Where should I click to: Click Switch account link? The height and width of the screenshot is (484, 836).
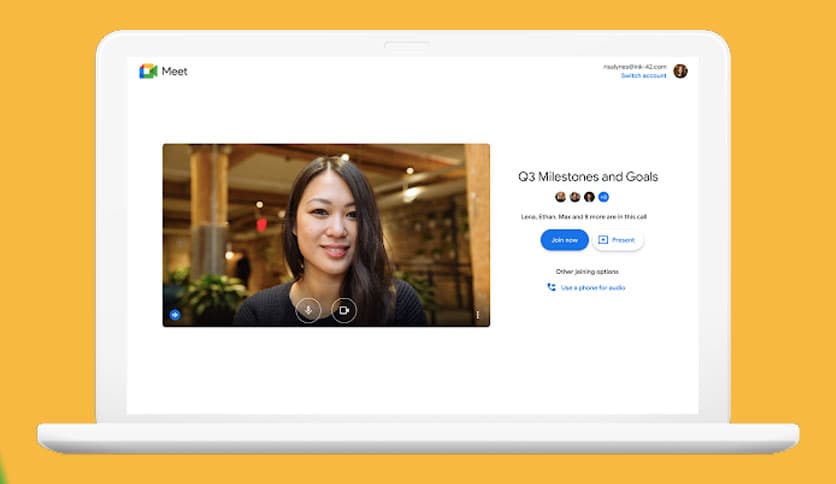coord(644,76)
